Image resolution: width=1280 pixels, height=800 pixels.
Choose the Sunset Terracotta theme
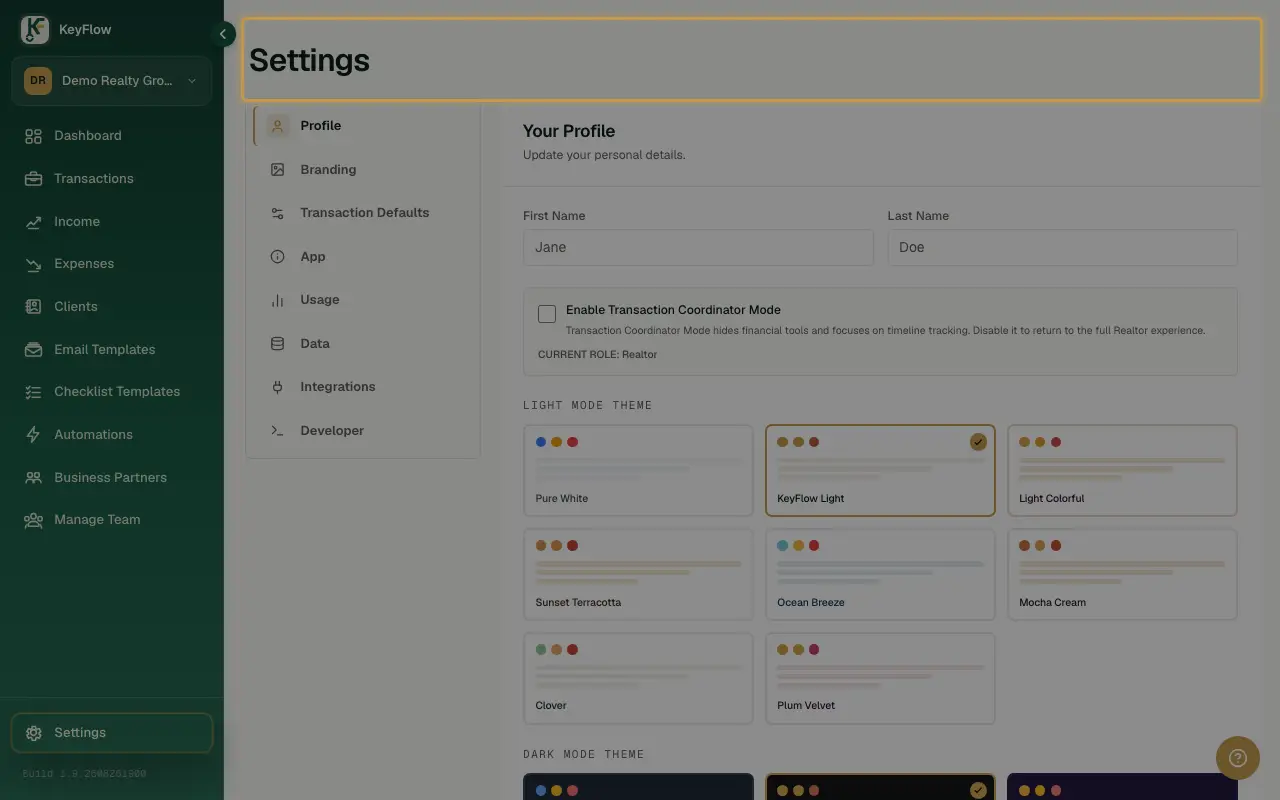click(638, 574)
